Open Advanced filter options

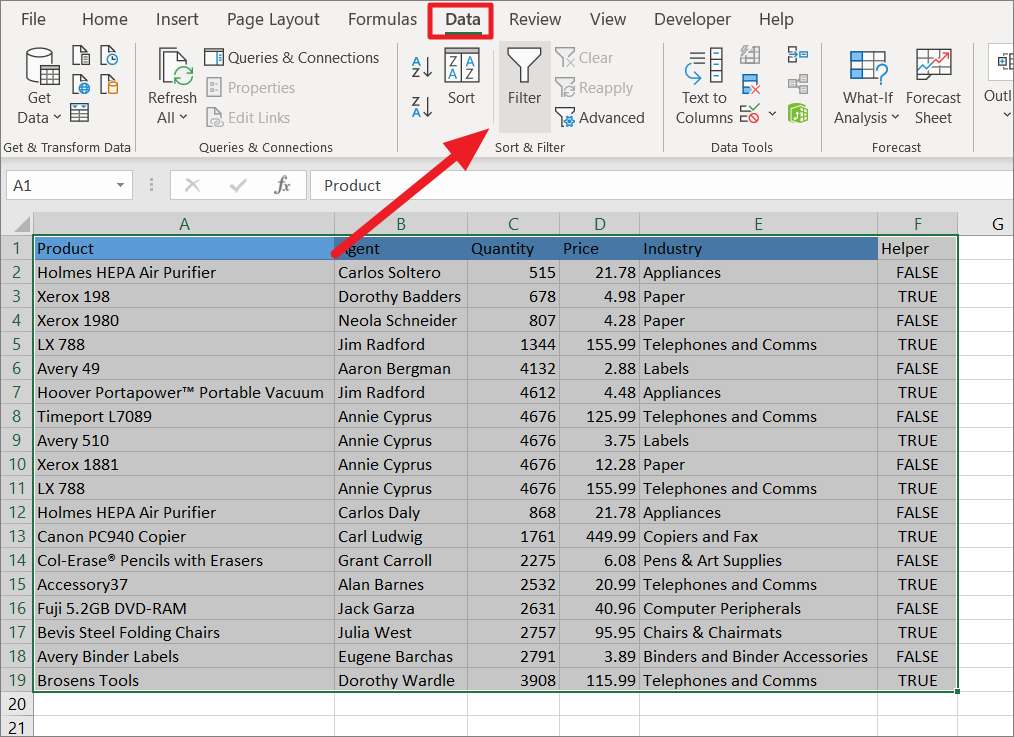(x=599, y=118)
